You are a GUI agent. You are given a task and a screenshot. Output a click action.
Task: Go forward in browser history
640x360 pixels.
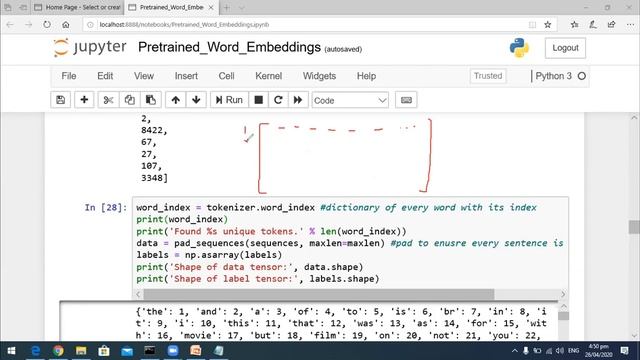(x=28, y=24)
